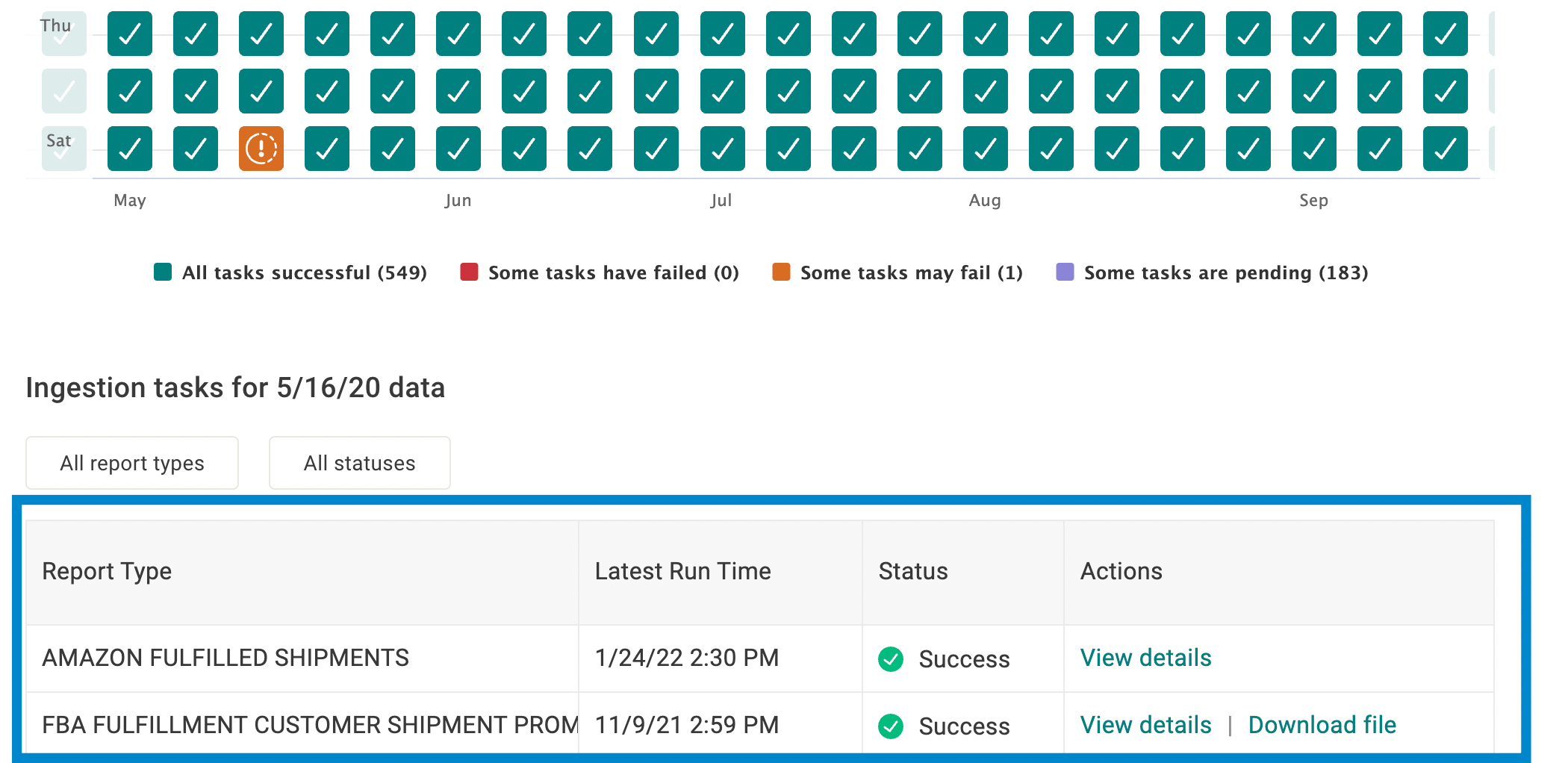Select middle-row tile in the Sep column
Screen dimensions: 1568x763
click(x=1314, y=91)
